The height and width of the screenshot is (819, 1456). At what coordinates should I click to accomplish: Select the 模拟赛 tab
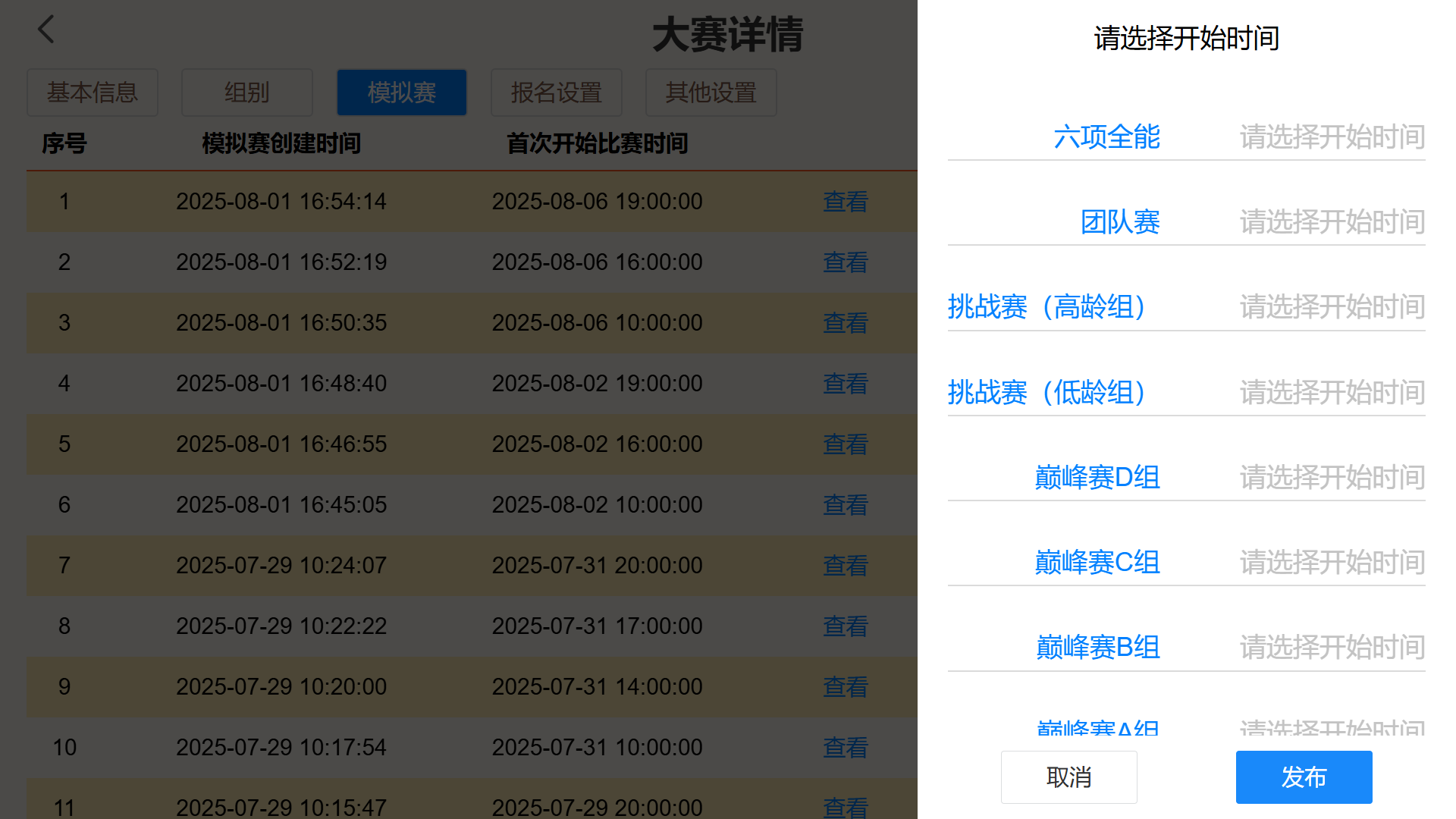tap(402, 93)
